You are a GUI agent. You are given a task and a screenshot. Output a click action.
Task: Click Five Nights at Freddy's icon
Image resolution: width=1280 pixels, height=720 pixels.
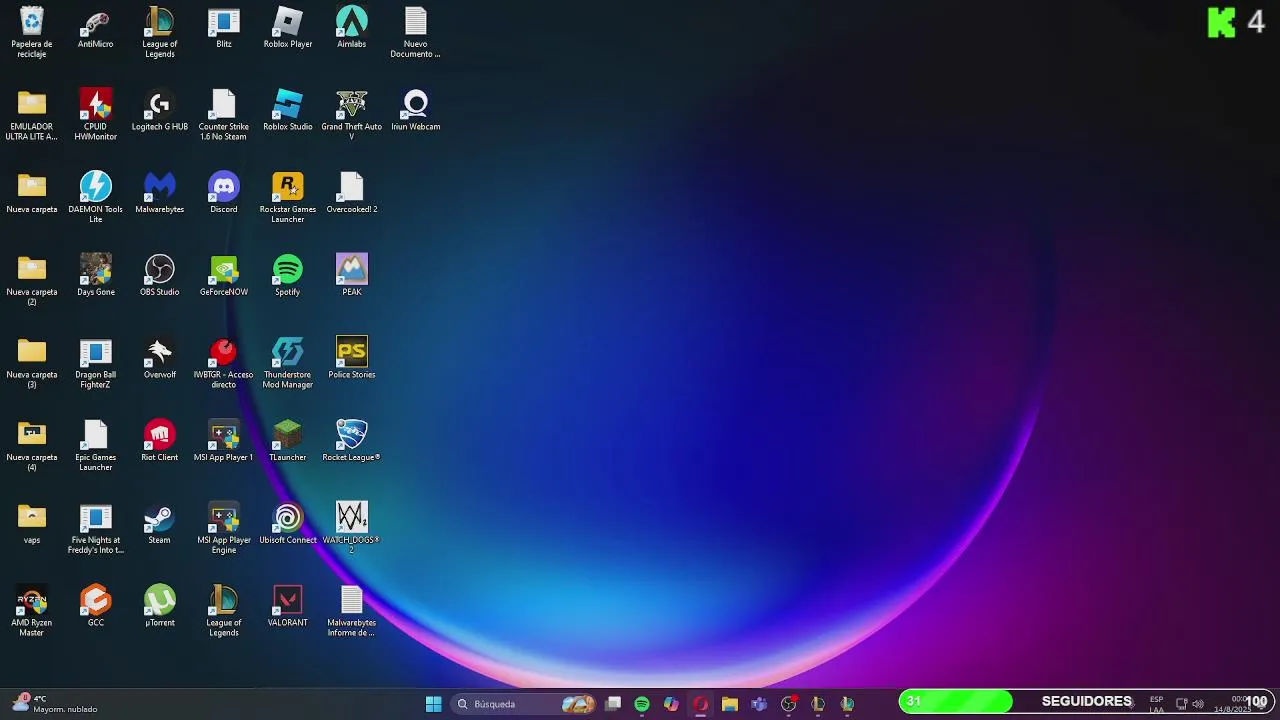[96, 528]
